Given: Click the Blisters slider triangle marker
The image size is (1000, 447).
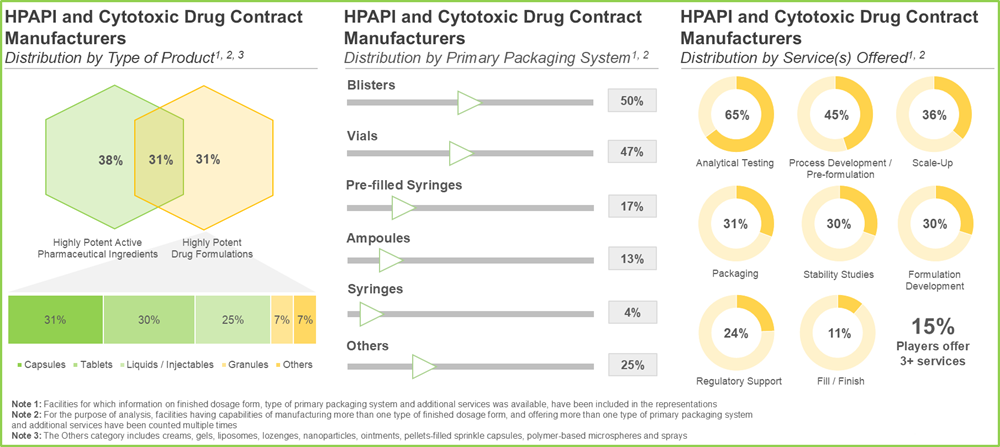Looking at the screenshot, I should coord(468,101).
